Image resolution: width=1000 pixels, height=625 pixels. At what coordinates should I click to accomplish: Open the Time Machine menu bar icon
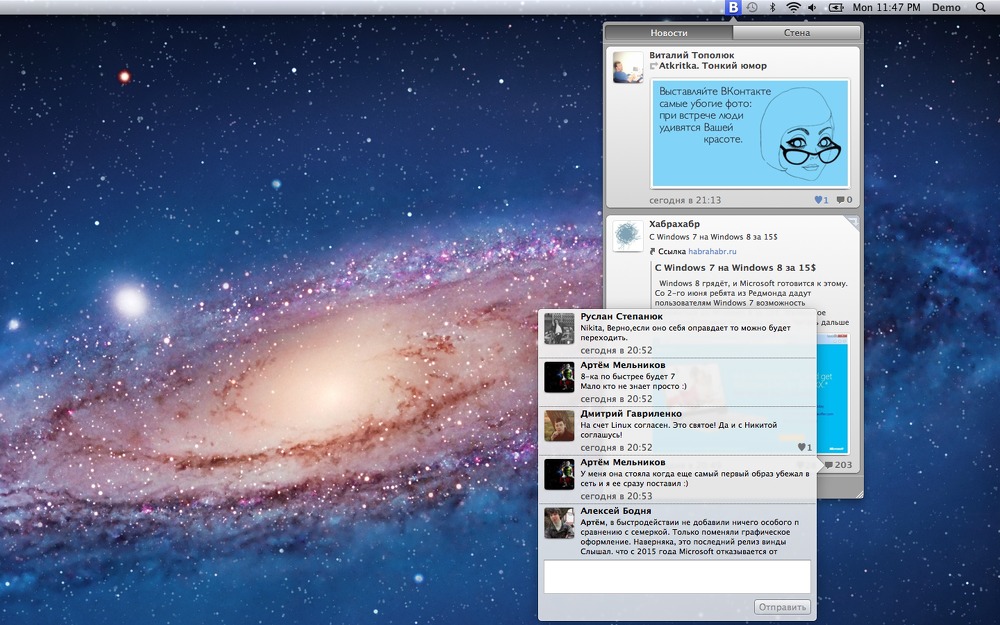click(753, 8)
